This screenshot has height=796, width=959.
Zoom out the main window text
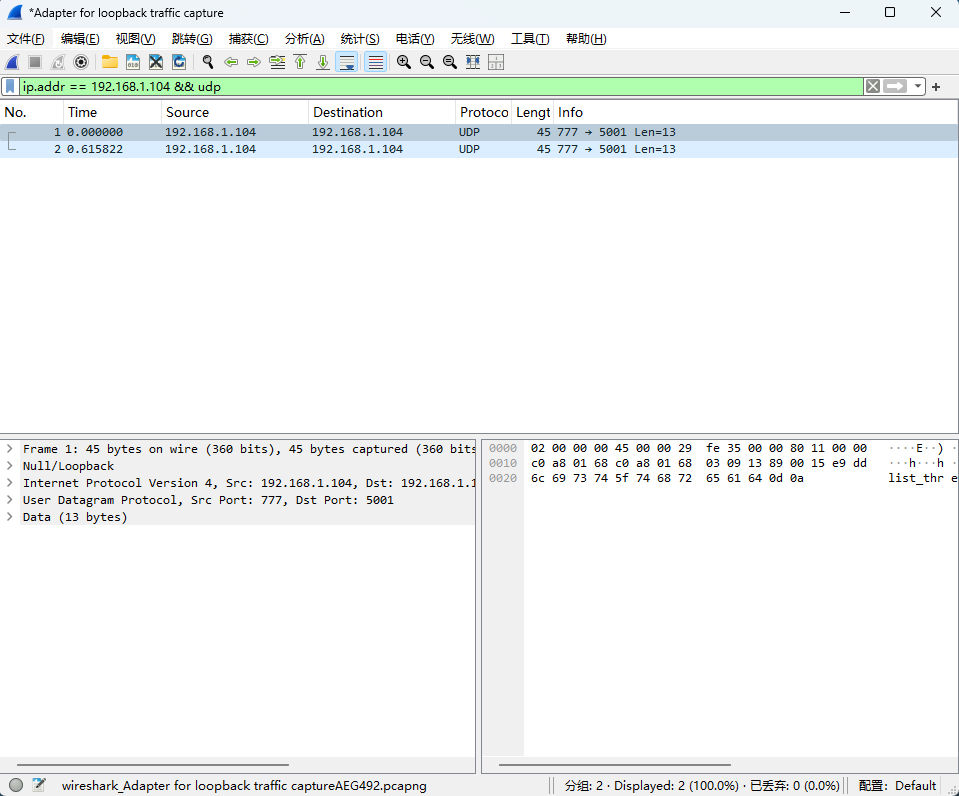427,62
